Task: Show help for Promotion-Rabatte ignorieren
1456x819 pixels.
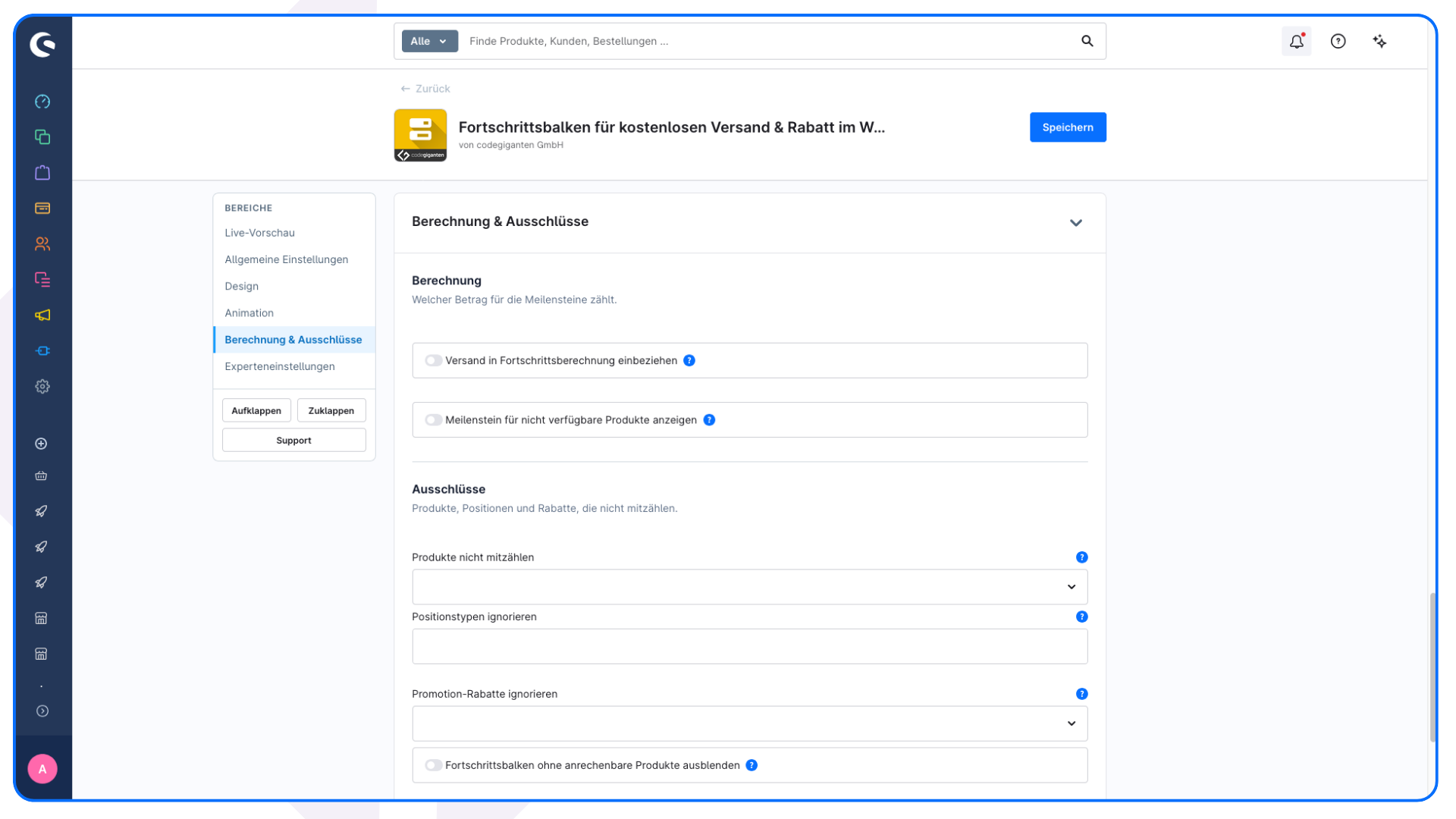Action: click(x=1082, y=695)
